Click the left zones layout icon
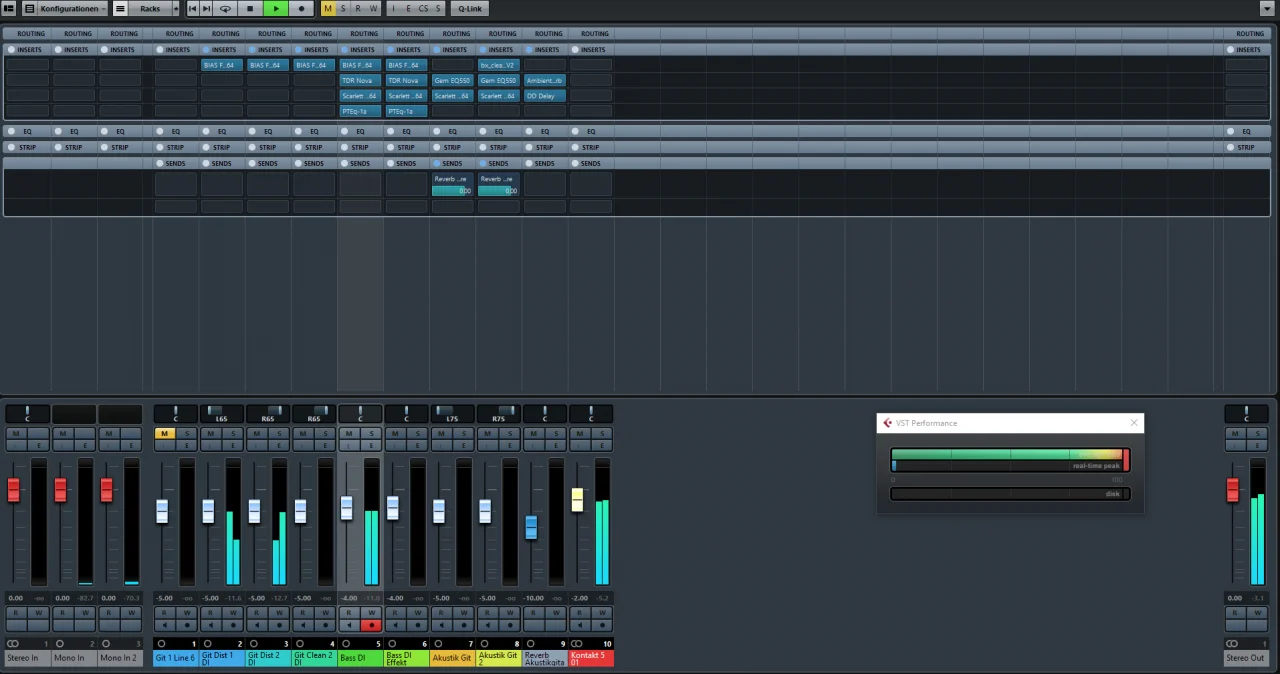Screen dimensions: 1280x674 [9, 9]
